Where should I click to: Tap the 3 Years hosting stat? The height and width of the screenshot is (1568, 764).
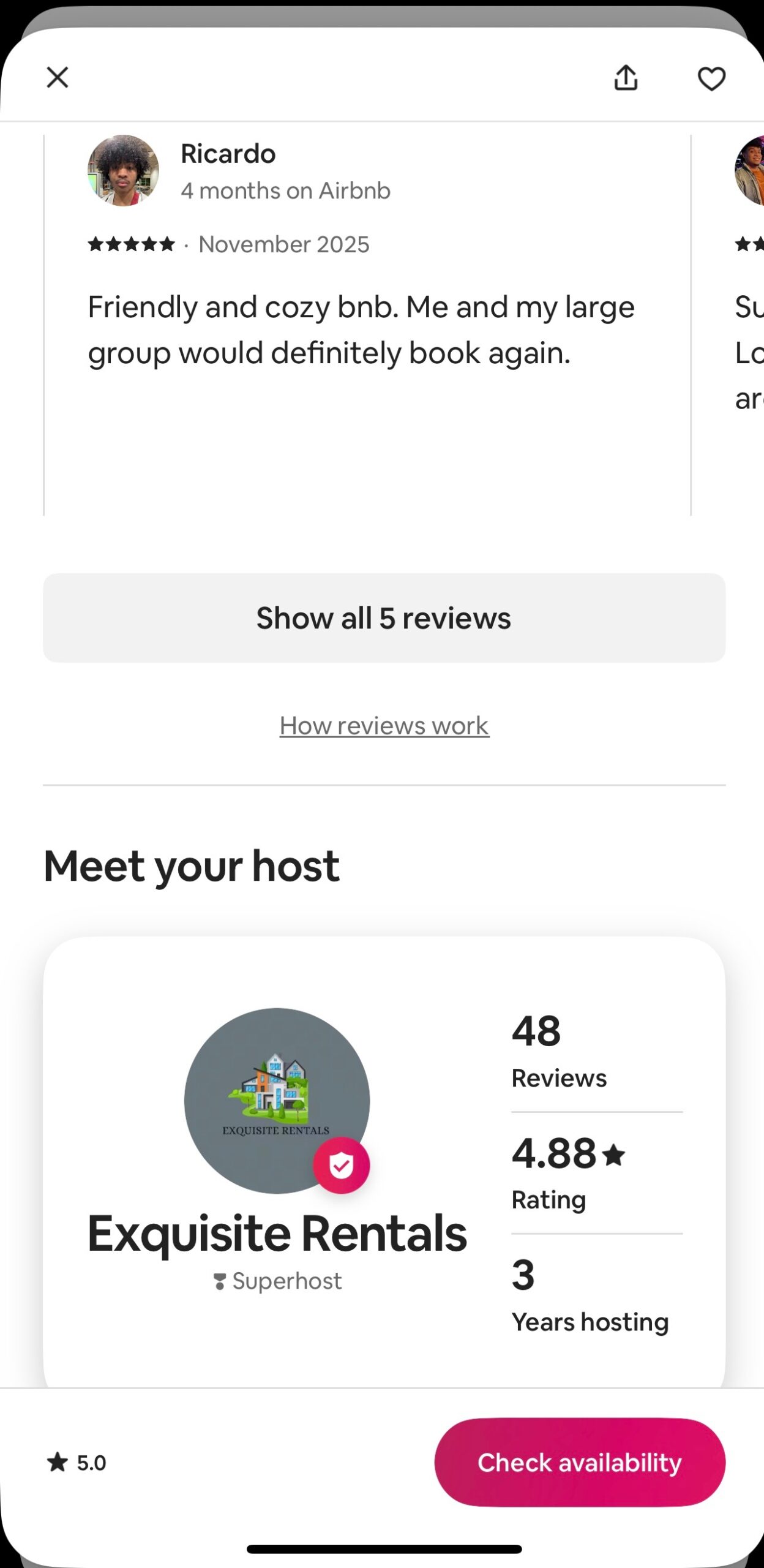click(x=589, y=1295)
